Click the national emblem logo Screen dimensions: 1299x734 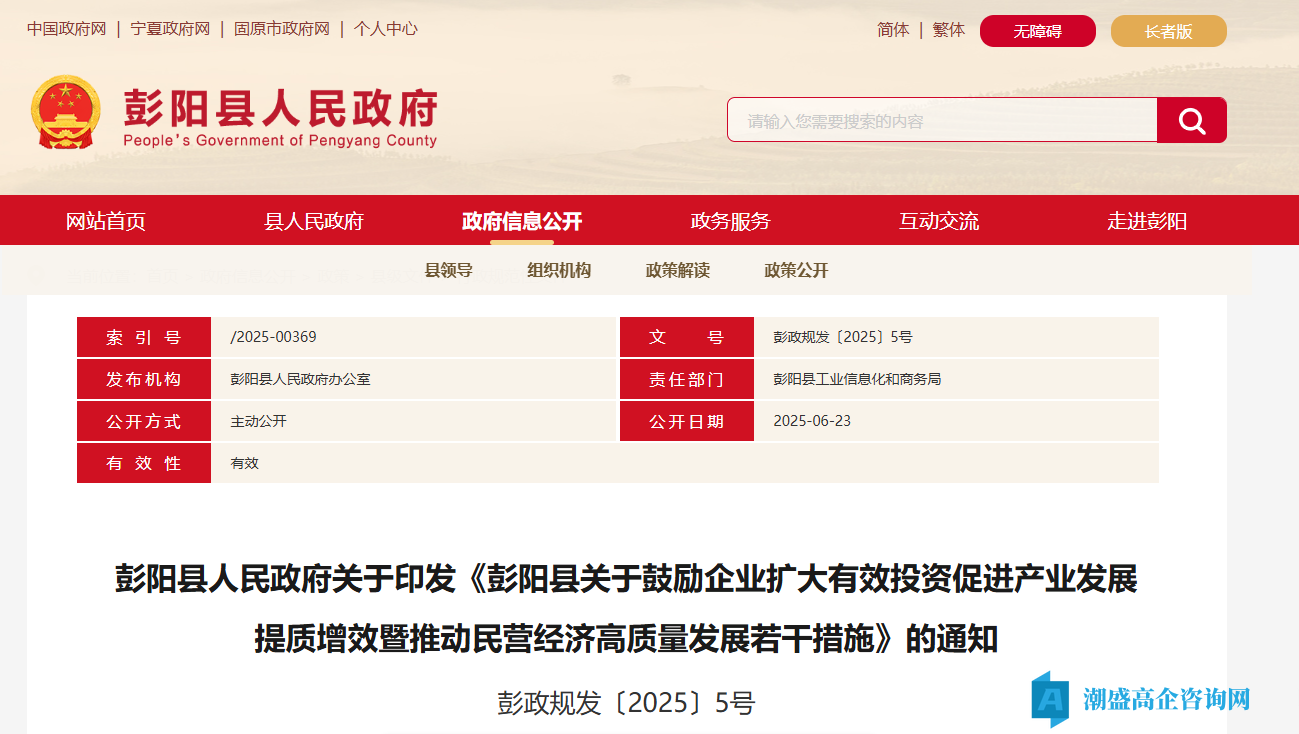65,112
